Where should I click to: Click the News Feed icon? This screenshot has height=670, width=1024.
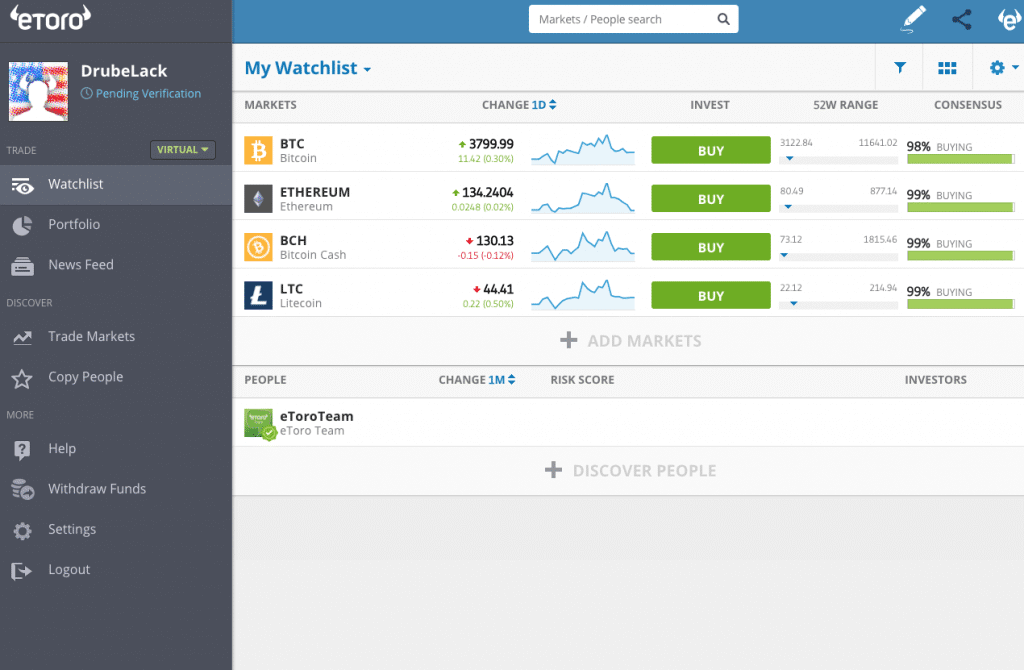(x=22, y=266)
